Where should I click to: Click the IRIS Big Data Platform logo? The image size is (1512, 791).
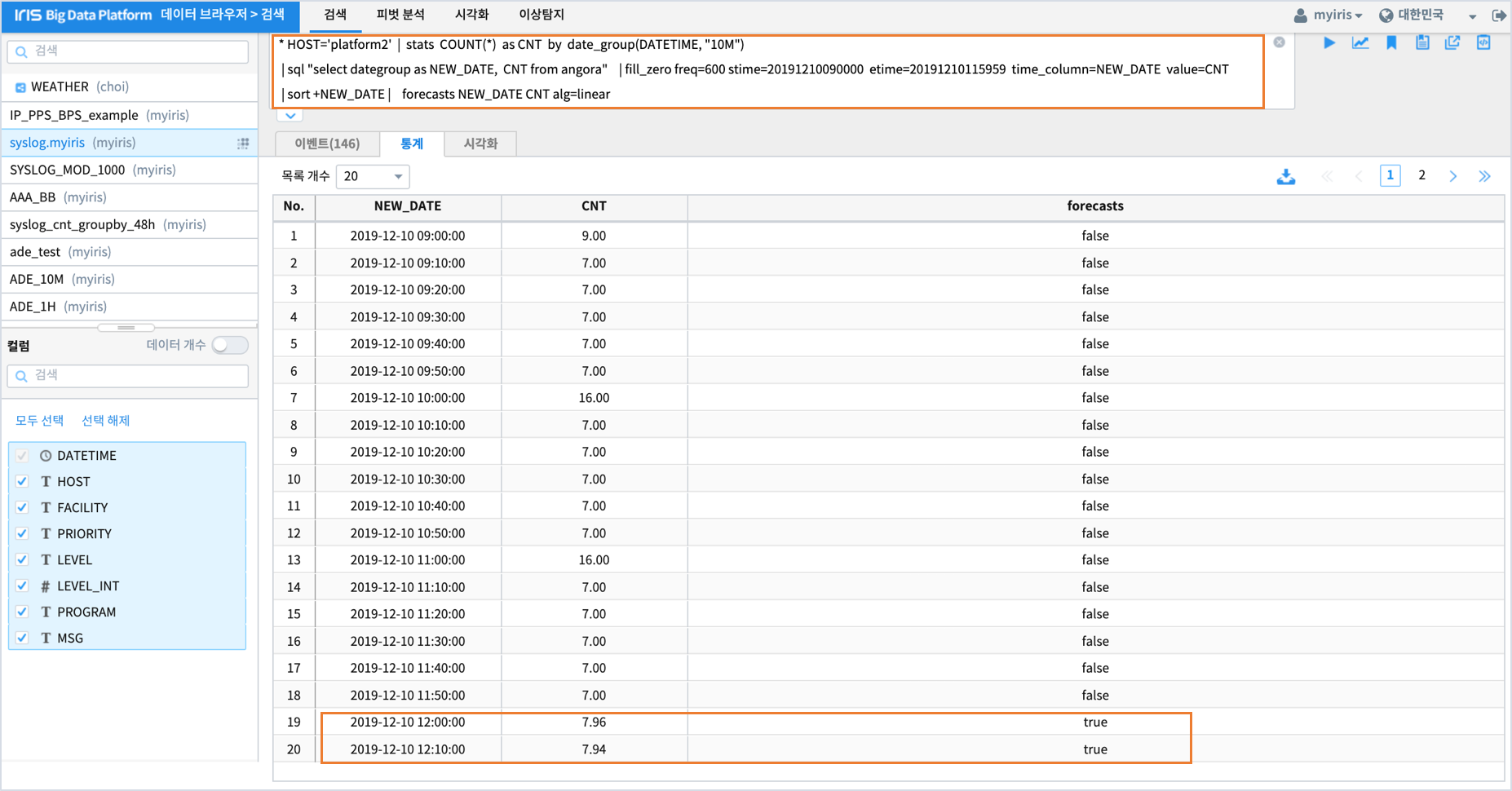(83, 15)
